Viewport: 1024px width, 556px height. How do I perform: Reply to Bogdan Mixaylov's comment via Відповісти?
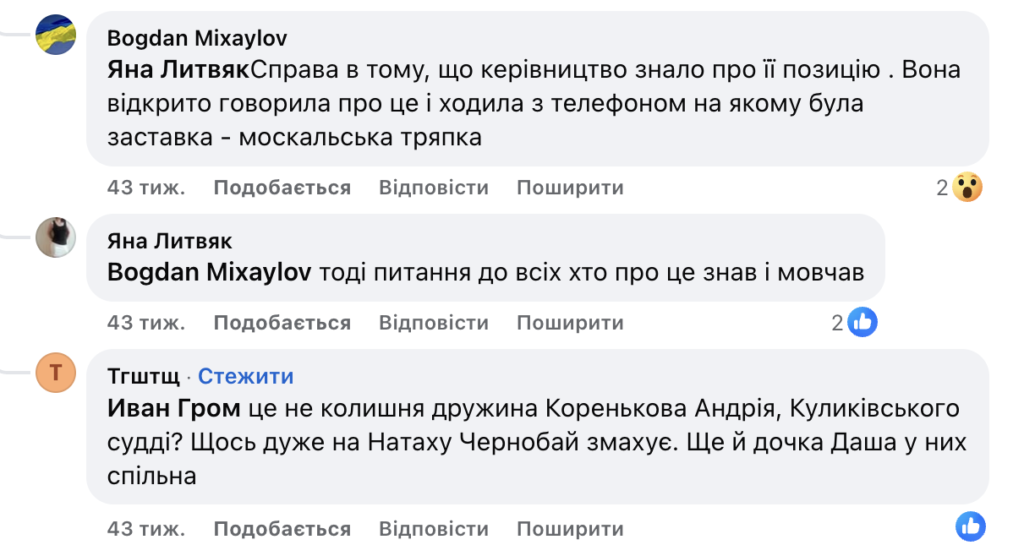(433, 188)
